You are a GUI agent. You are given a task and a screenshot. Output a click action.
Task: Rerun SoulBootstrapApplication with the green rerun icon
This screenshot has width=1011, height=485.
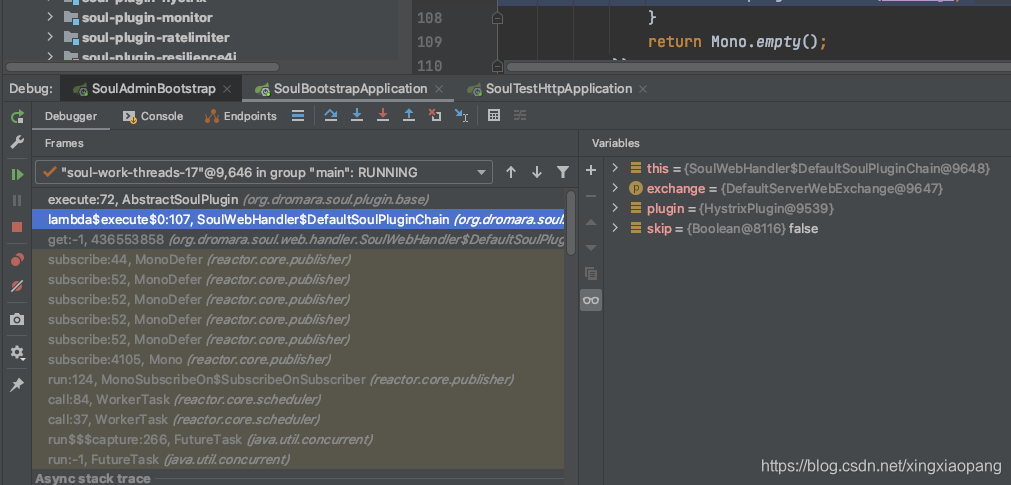pyautogui.click(x=17, y=117)
